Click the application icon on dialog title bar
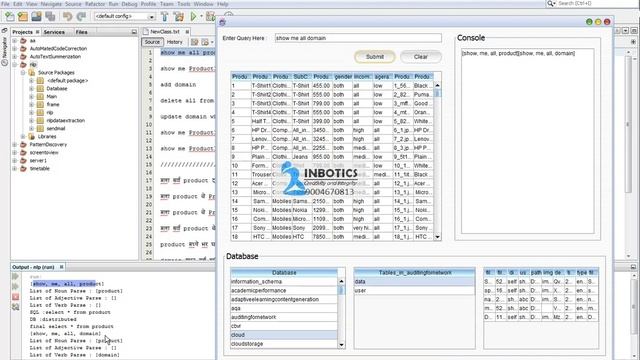The image size is (640, 360). pyautogui.click(x=222, y=22)
